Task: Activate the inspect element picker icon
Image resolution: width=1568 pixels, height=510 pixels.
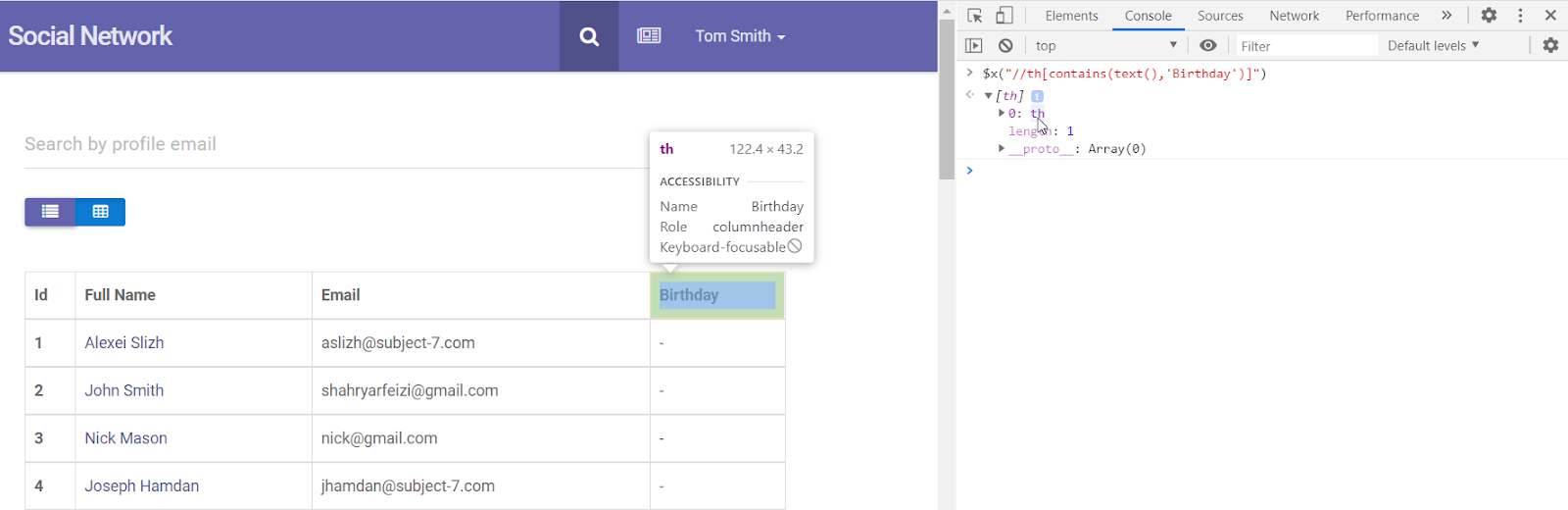Action: point(975,16)
